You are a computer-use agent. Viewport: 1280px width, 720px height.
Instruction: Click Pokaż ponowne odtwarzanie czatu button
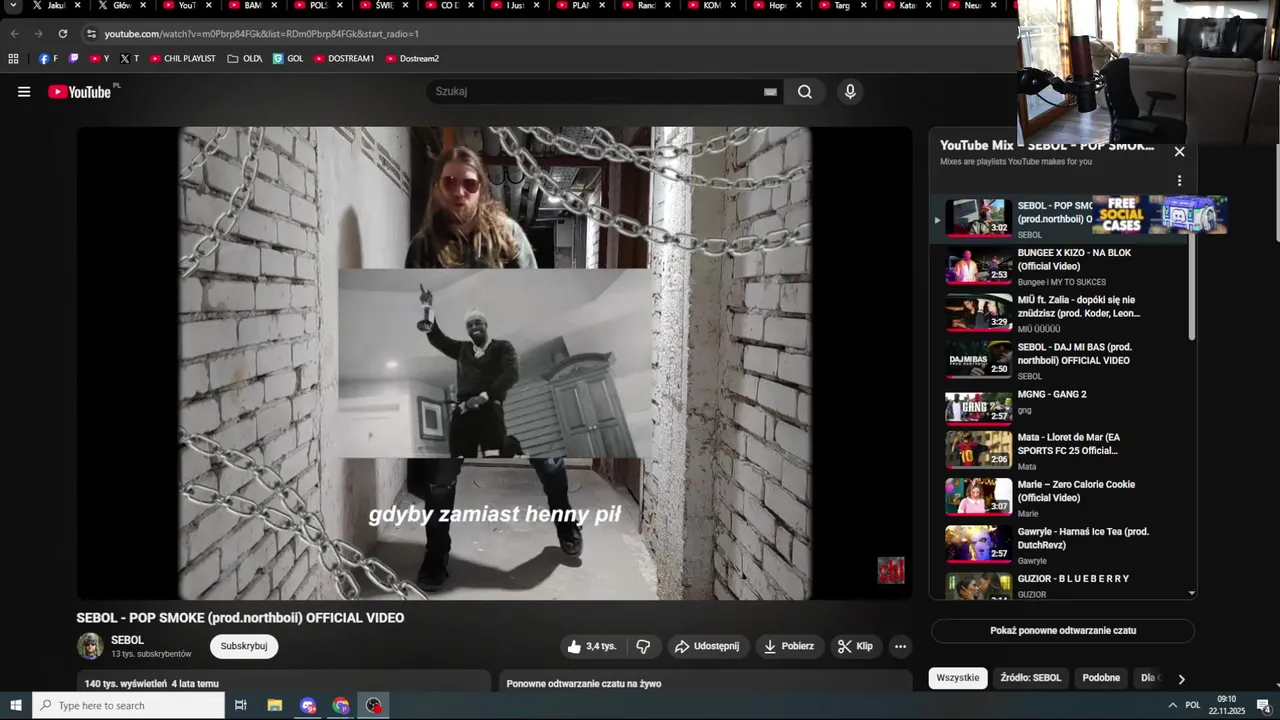coord(1063,631)
